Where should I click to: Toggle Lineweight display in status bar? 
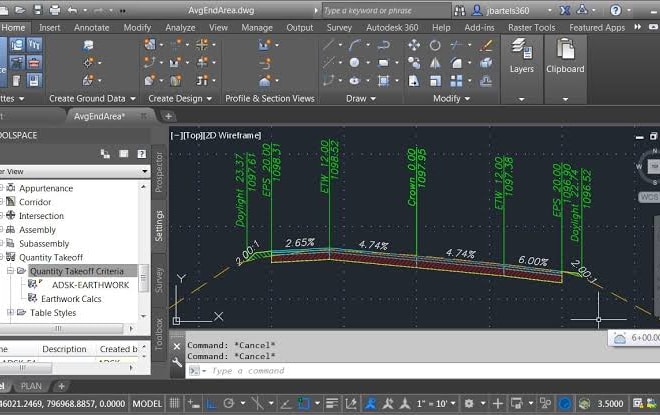click(332, 404)
